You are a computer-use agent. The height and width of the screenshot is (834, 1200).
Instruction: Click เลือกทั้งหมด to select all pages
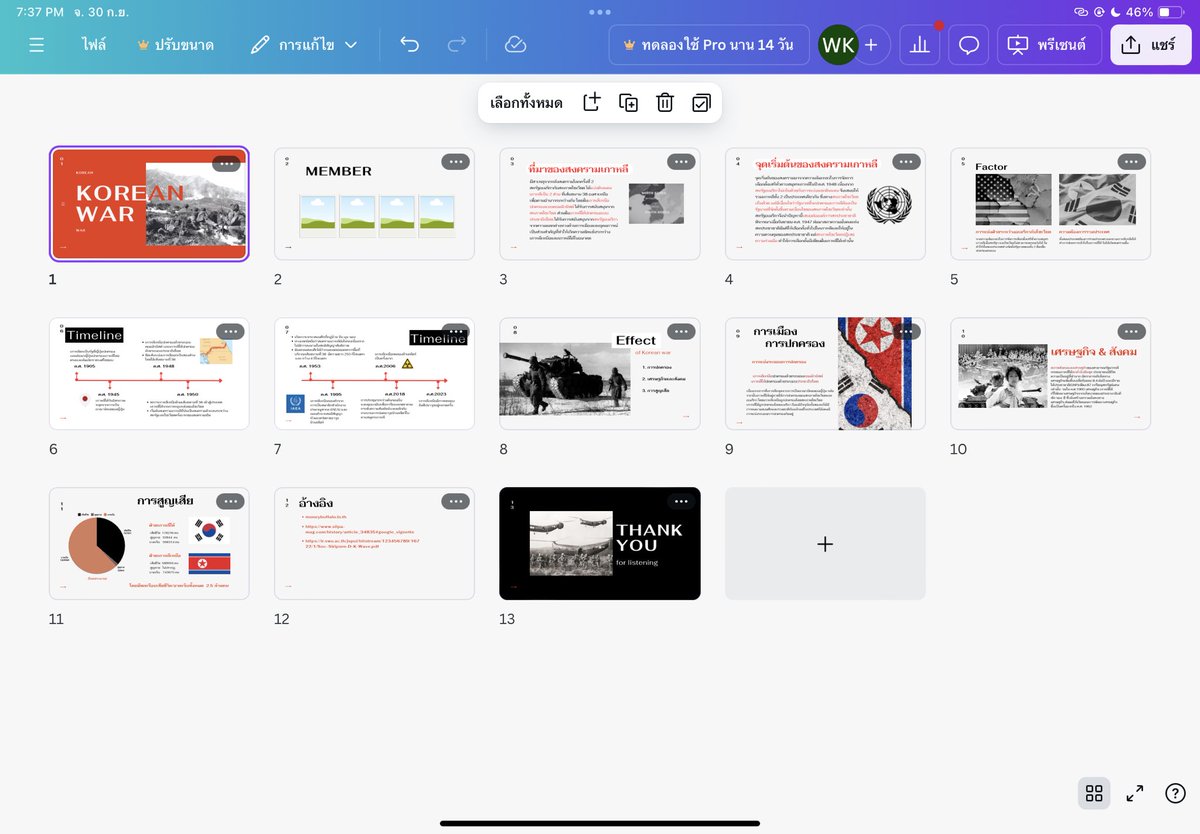[x=526, y=103]
